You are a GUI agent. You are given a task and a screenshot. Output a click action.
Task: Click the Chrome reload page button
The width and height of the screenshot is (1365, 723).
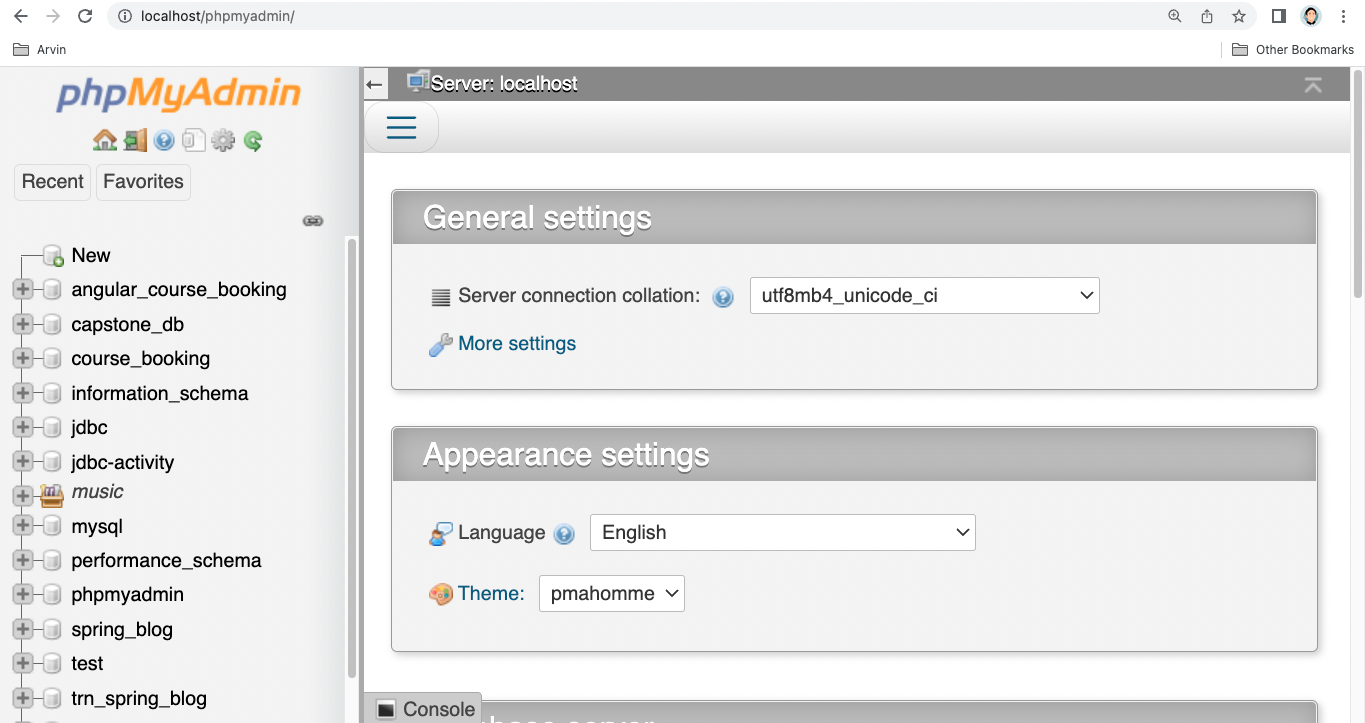(85, 16)
